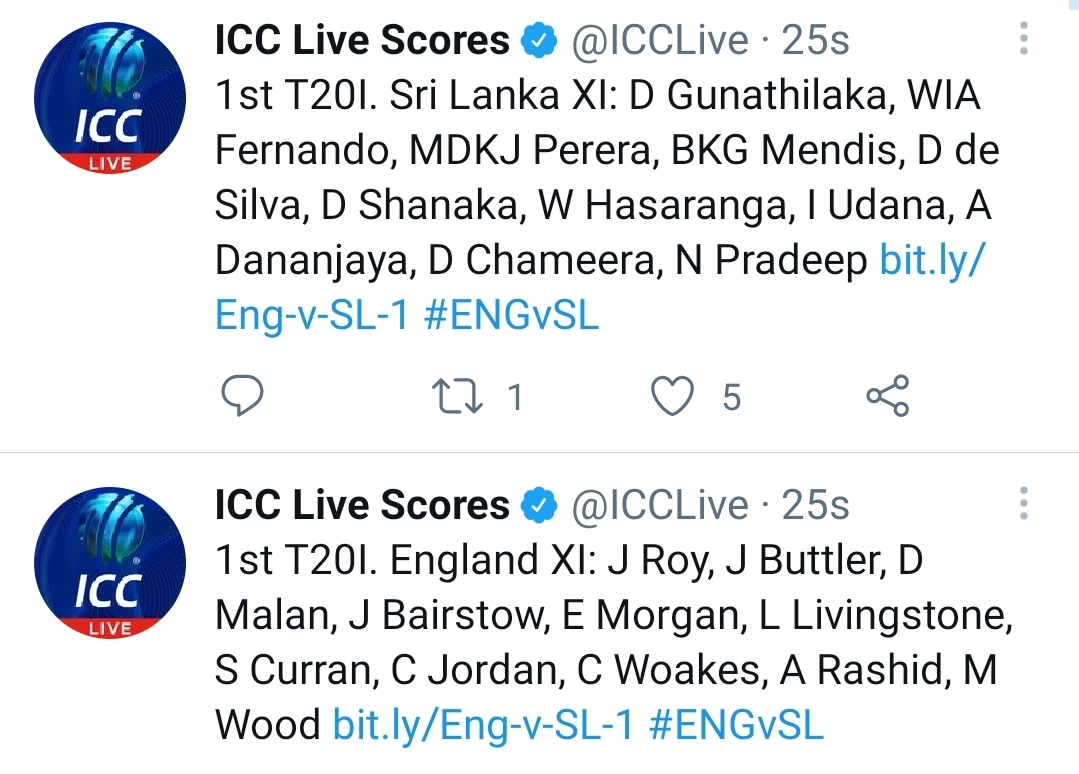
Task: Tap @ICCLive handle on second tweet
Action: [659, 505]
